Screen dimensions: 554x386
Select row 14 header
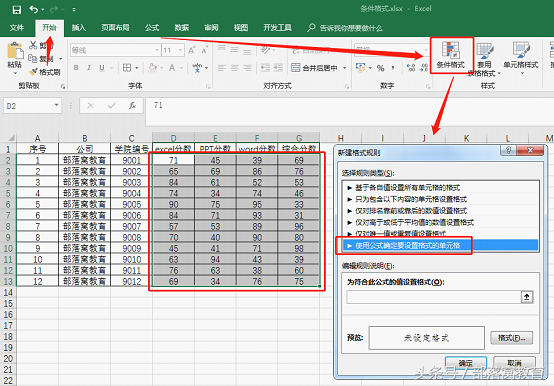[8, 293]
